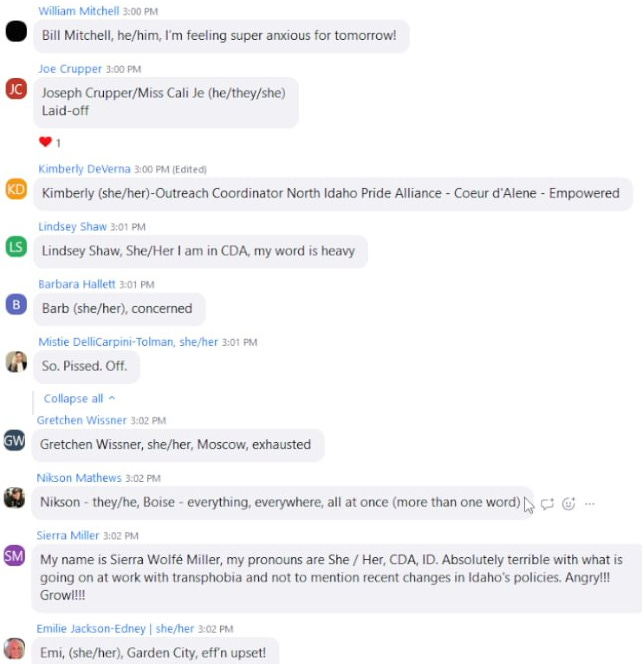Collapse all thread replies
642x664 pixels.
(x=79, y=398)
